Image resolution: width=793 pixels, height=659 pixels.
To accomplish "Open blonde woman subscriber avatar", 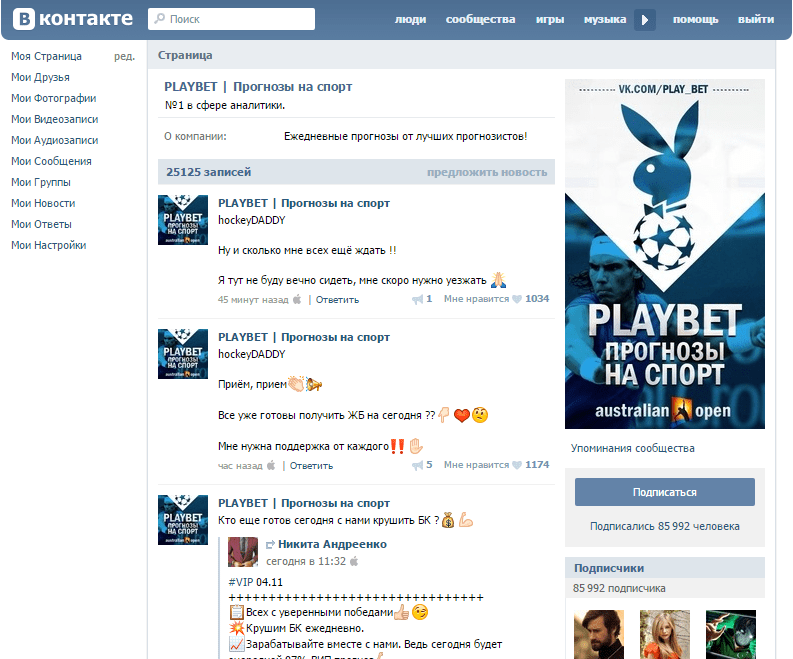I will (x=665, y=634).
